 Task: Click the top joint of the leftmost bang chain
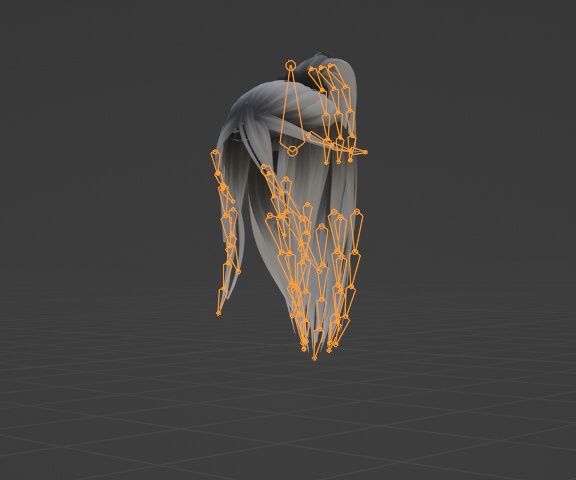312,69
